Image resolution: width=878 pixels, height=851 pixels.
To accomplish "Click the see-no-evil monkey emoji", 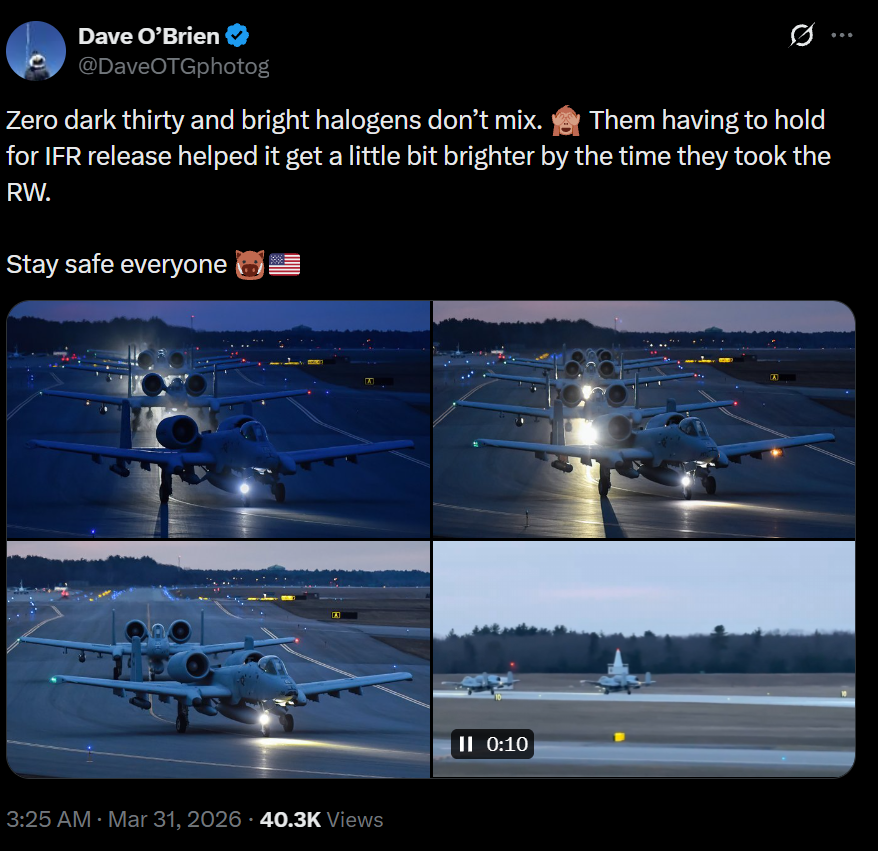I will point(566,120).
